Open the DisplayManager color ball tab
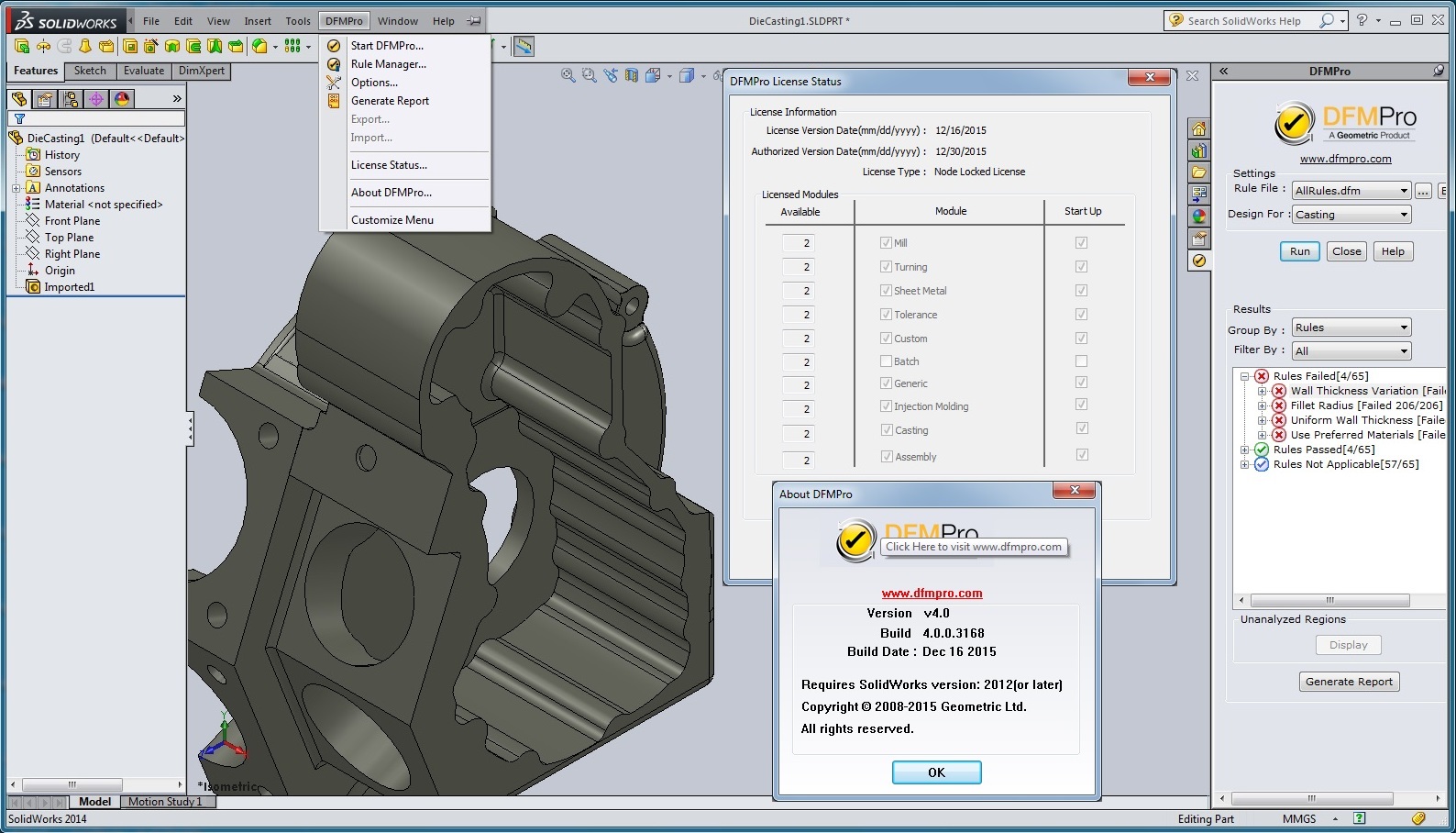 (122, 98)
